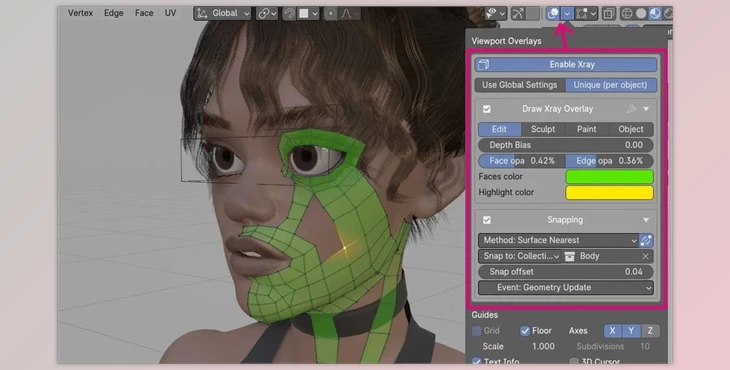Switch to wireframe shading
The width and height of the screenshot is (730, 370).
pos(627,13)
